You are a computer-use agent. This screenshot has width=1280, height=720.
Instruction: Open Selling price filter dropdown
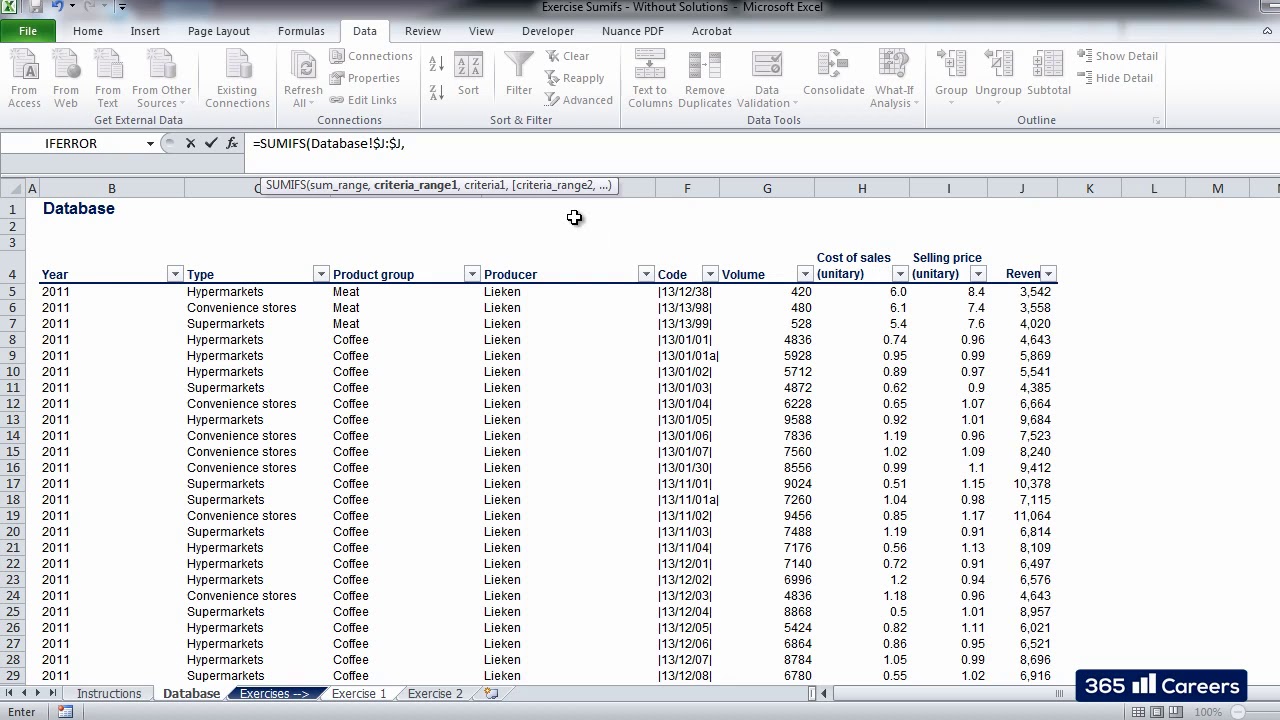978,274
